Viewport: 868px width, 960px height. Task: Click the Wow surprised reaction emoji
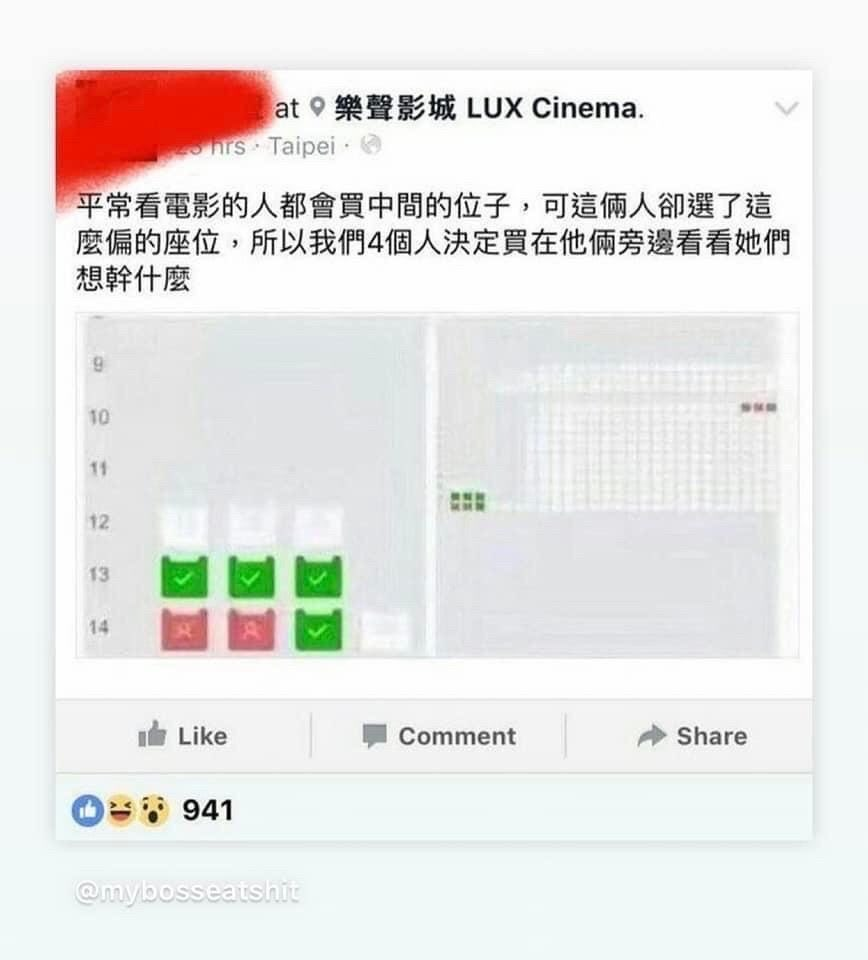pyautogui.click(x=153, y=811)
